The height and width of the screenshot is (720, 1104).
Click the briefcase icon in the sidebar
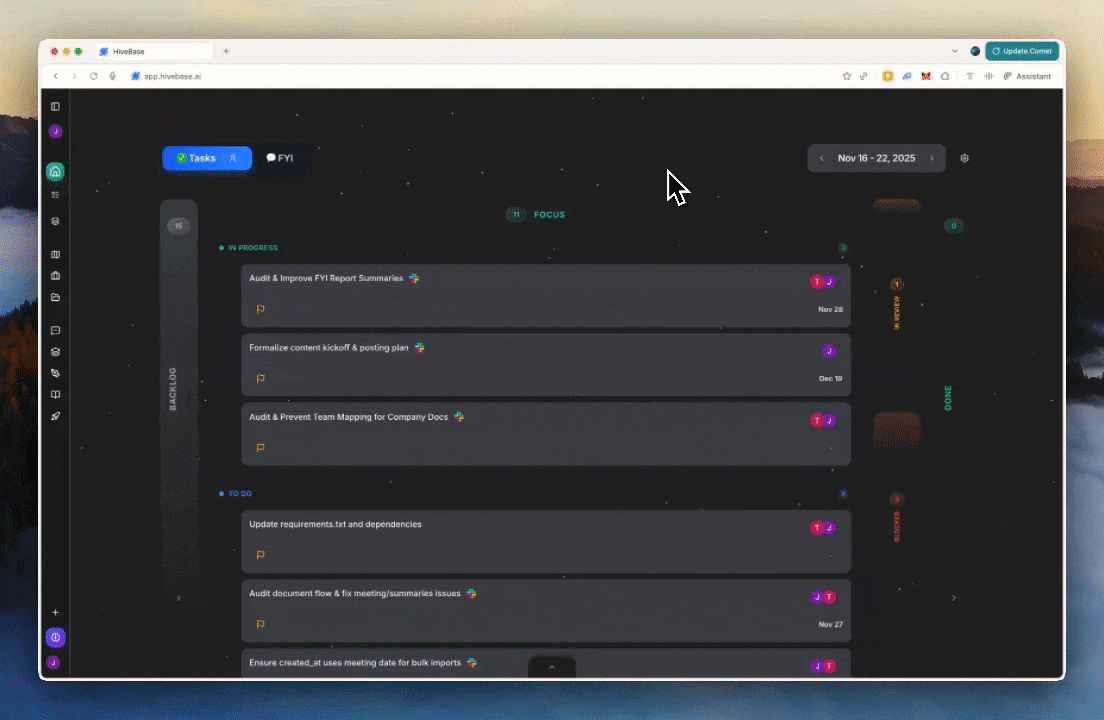point(55,276)
